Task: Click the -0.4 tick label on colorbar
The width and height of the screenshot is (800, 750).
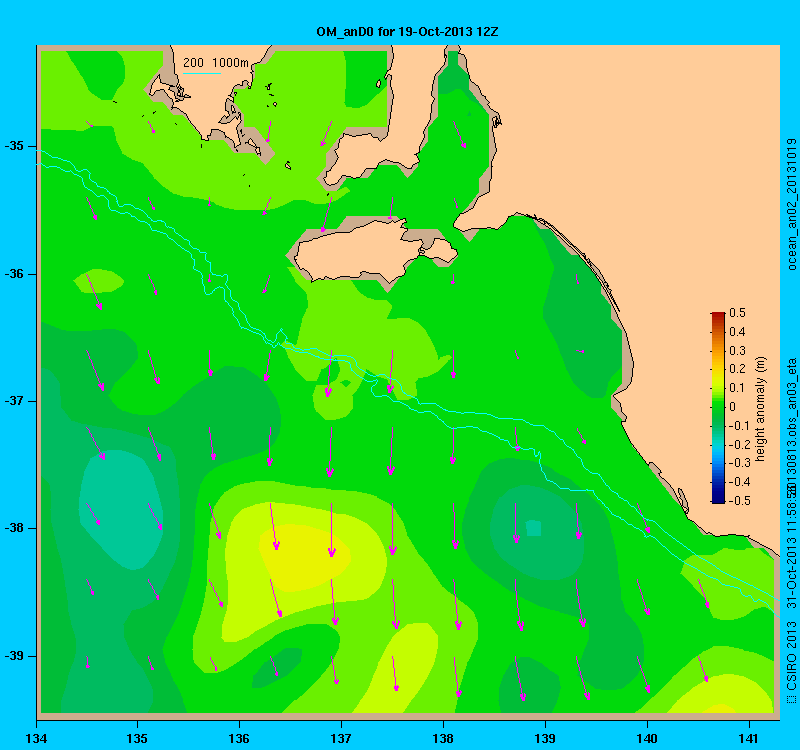Action: [x=738, y=482]
